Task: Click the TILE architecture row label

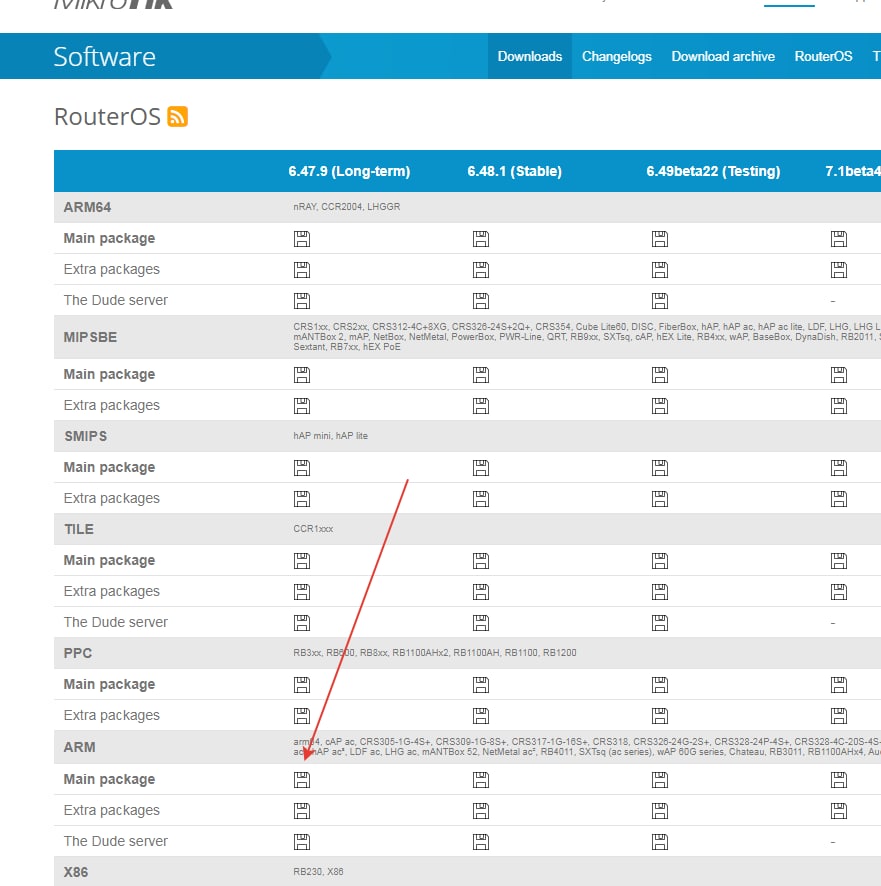Action: click(79, 529)
